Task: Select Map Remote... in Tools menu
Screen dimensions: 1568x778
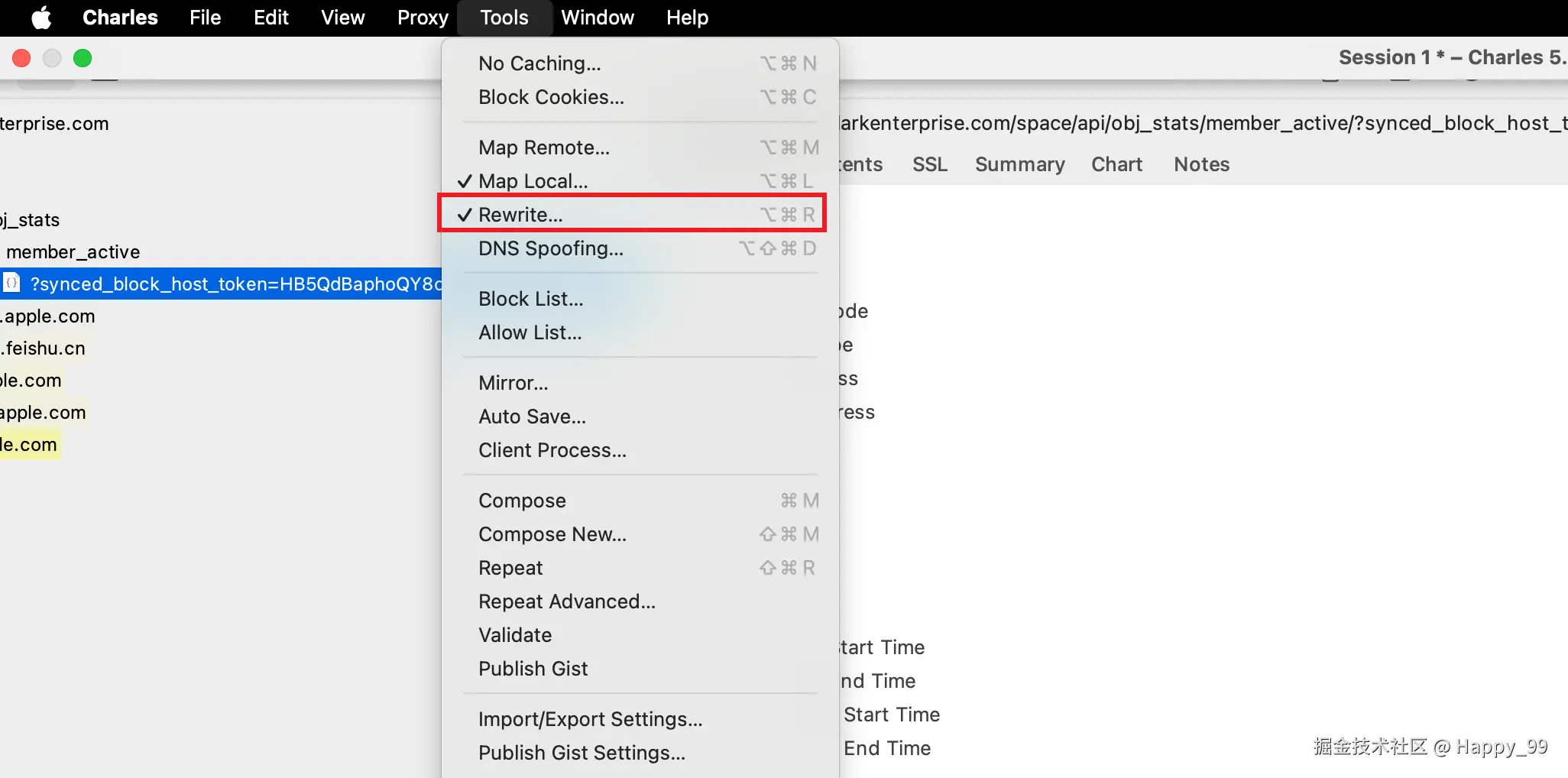Action: coord(640,147)
